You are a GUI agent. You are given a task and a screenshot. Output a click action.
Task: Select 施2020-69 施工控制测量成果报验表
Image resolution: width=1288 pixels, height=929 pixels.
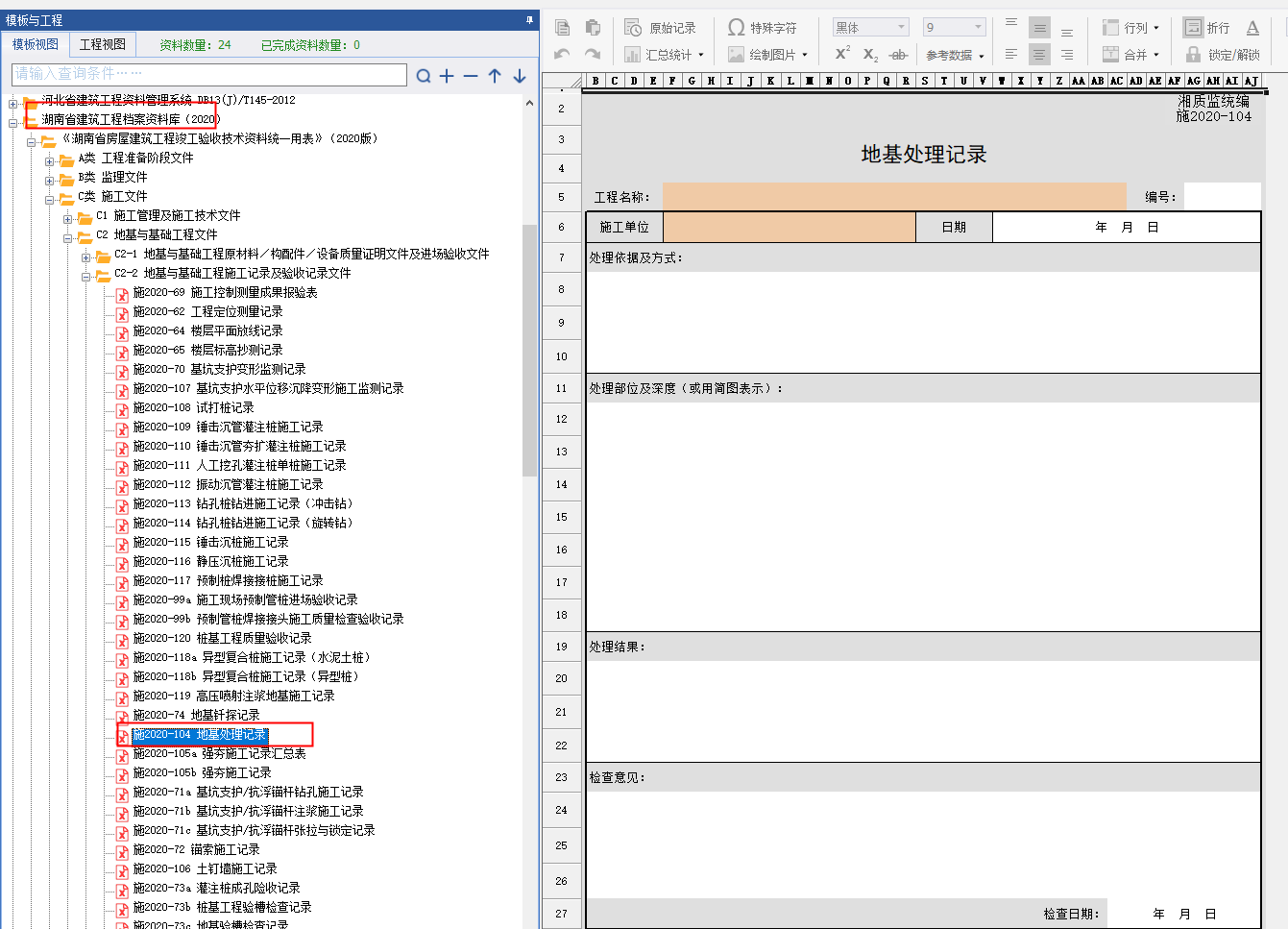tap(225, 292)
